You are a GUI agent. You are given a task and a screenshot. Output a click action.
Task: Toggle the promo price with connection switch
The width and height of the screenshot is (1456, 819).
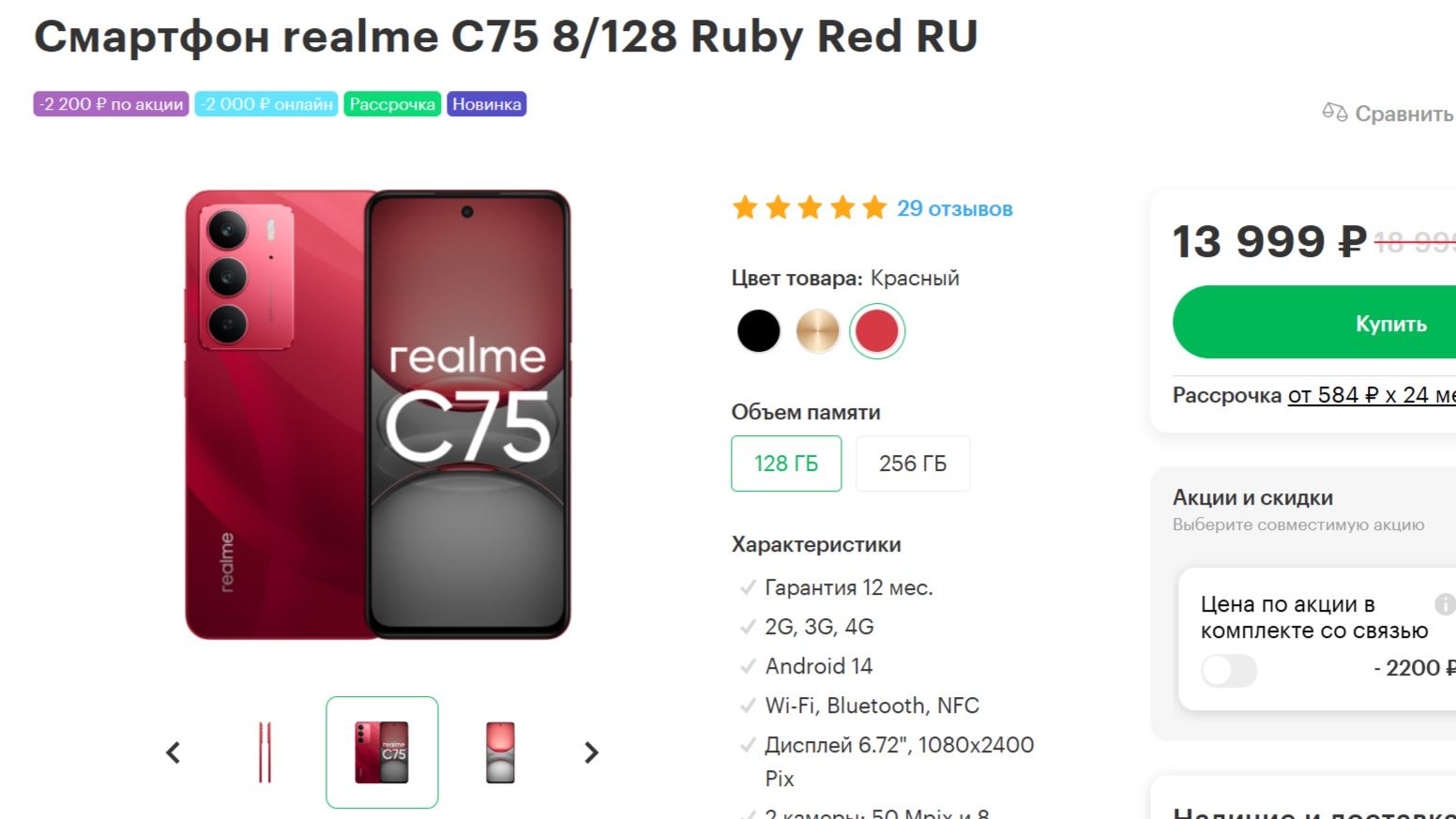tap(1229, 670)
